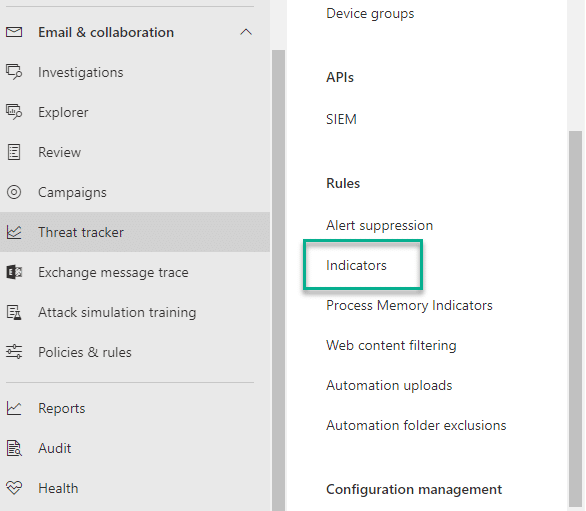
Task: Open the SIEM option under APIs
Action: [x=341, y=119]
